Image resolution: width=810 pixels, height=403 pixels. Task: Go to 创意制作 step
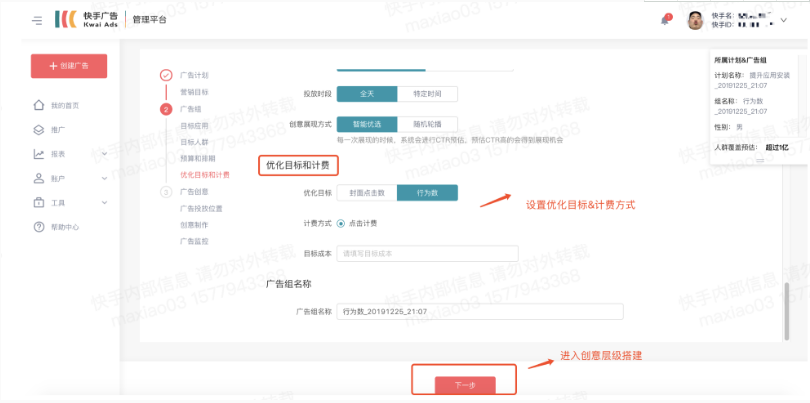194,225
